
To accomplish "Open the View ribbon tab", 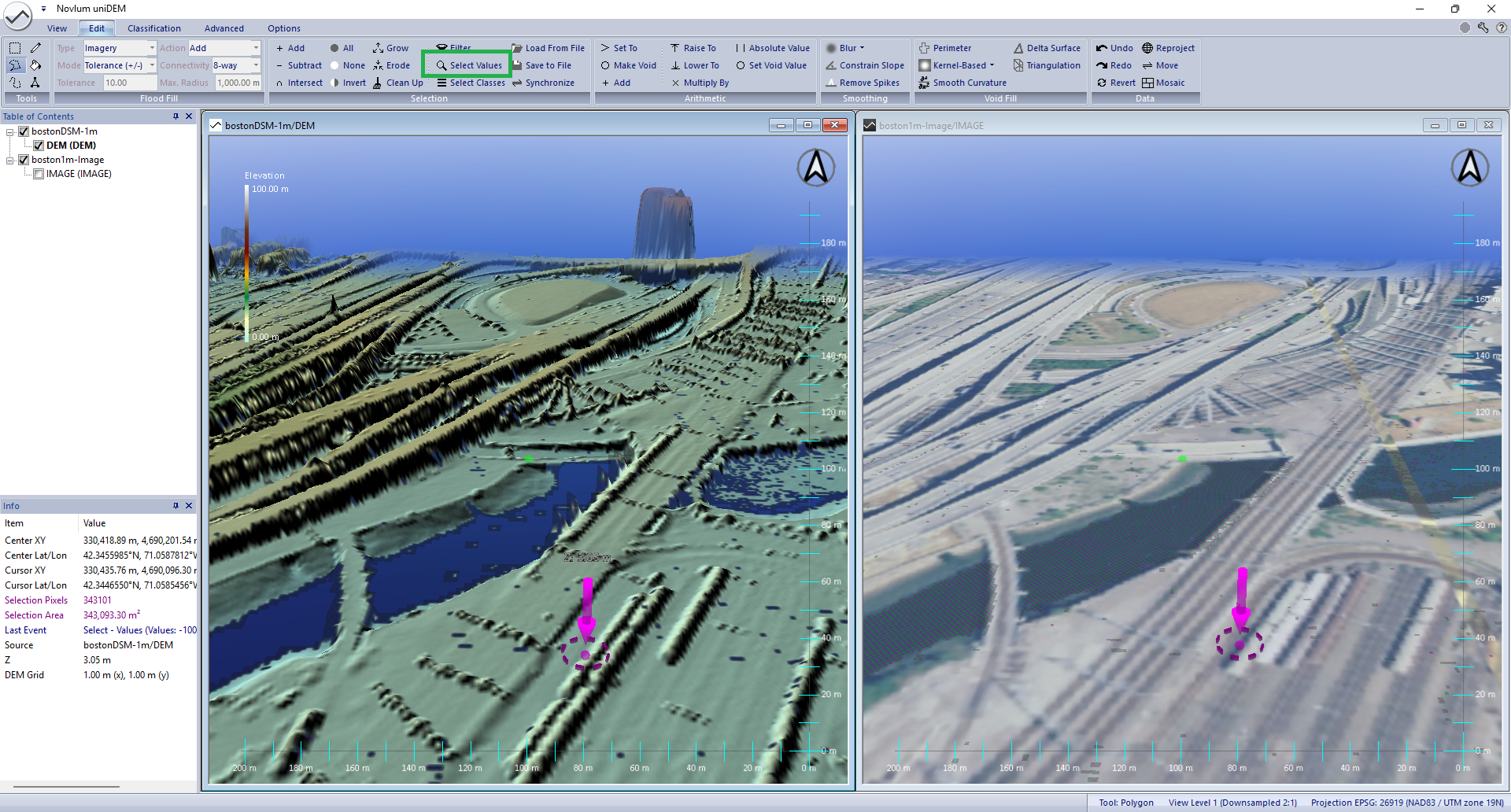I will [57, 28].
